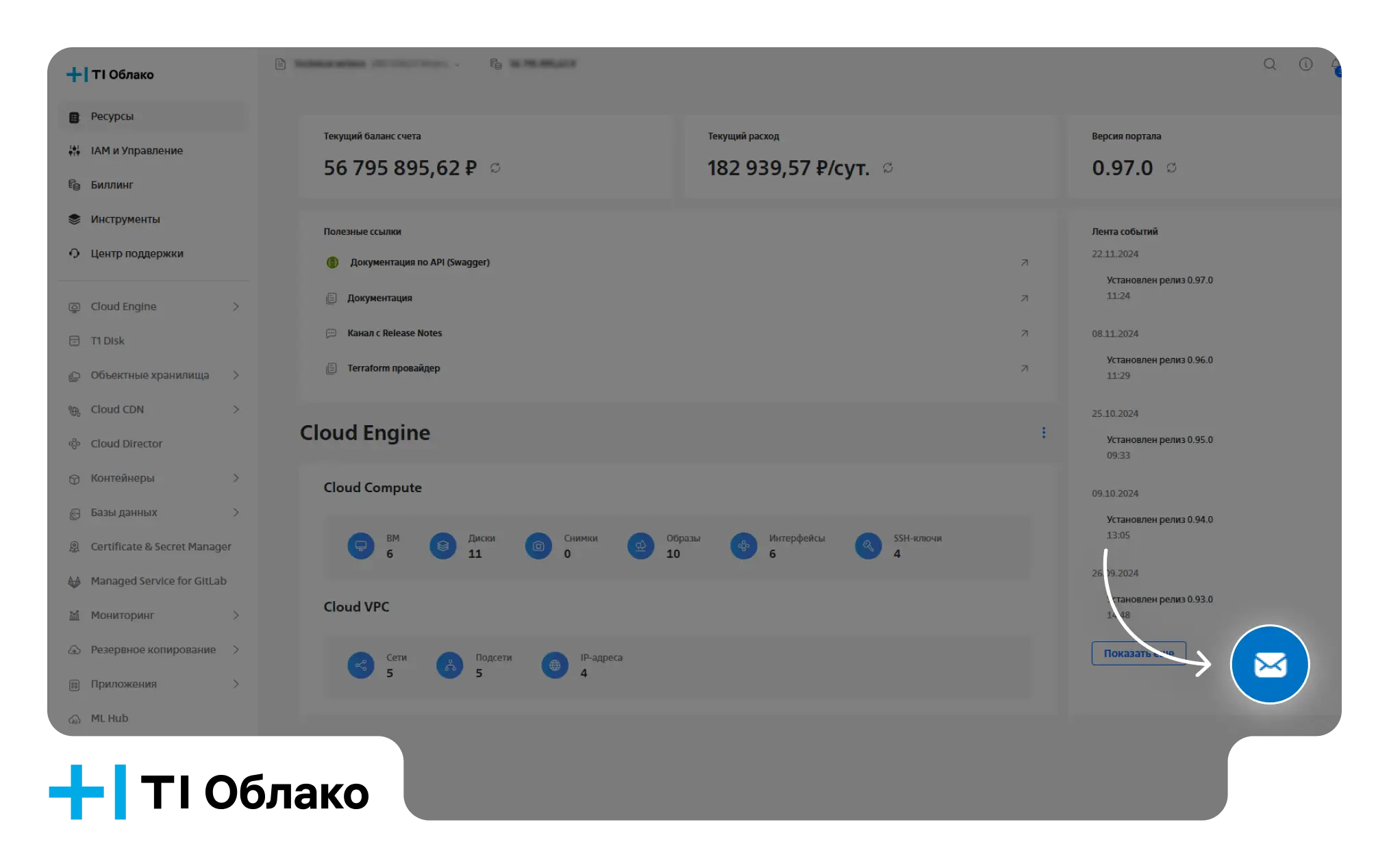Click the Cloud VPC heading
Image resolution: width=1389 pixels, height=868 pixels.
356,607
